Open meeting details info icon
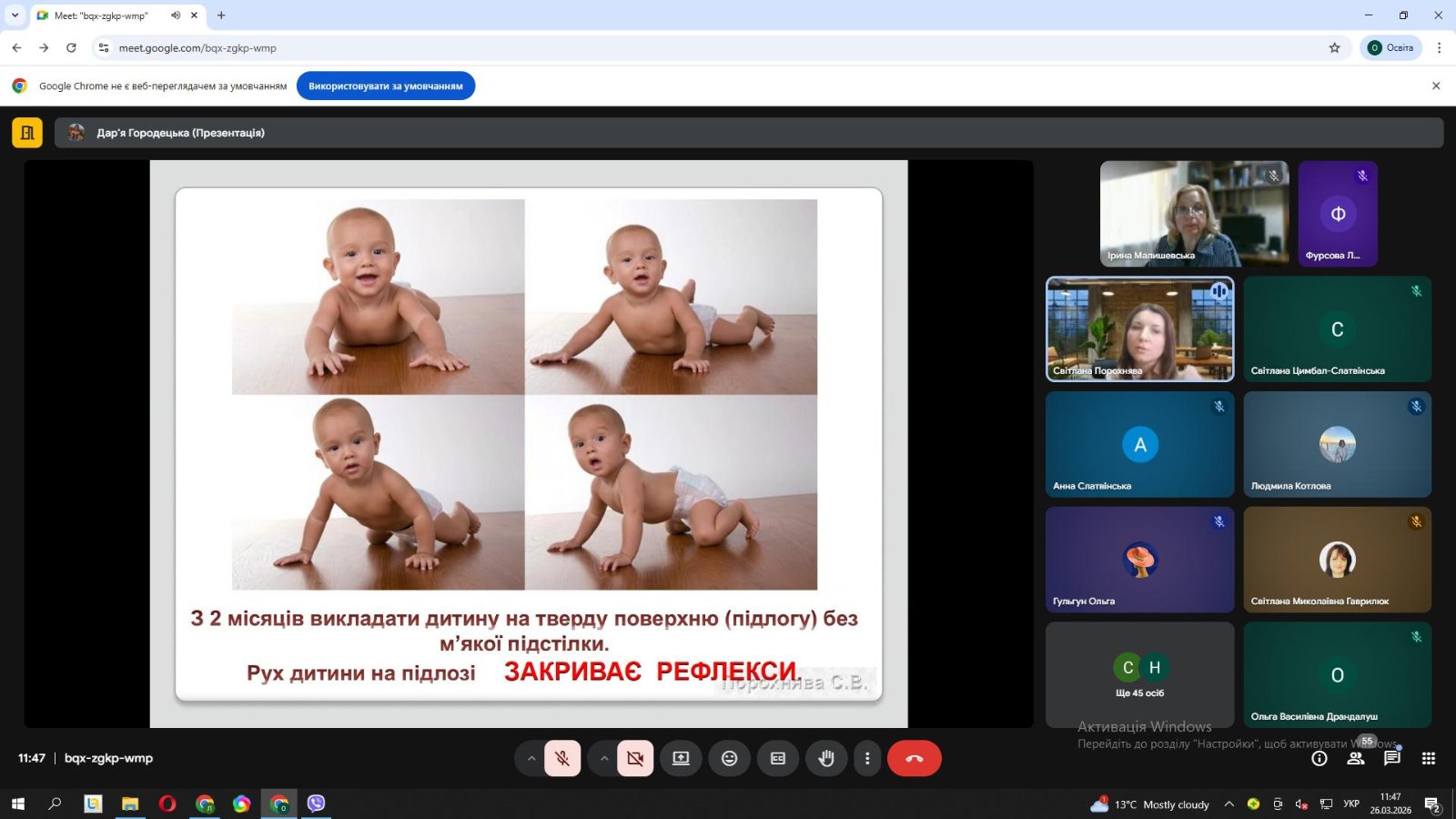This screenshot has width=1456, height=819. click(1319, 758)
